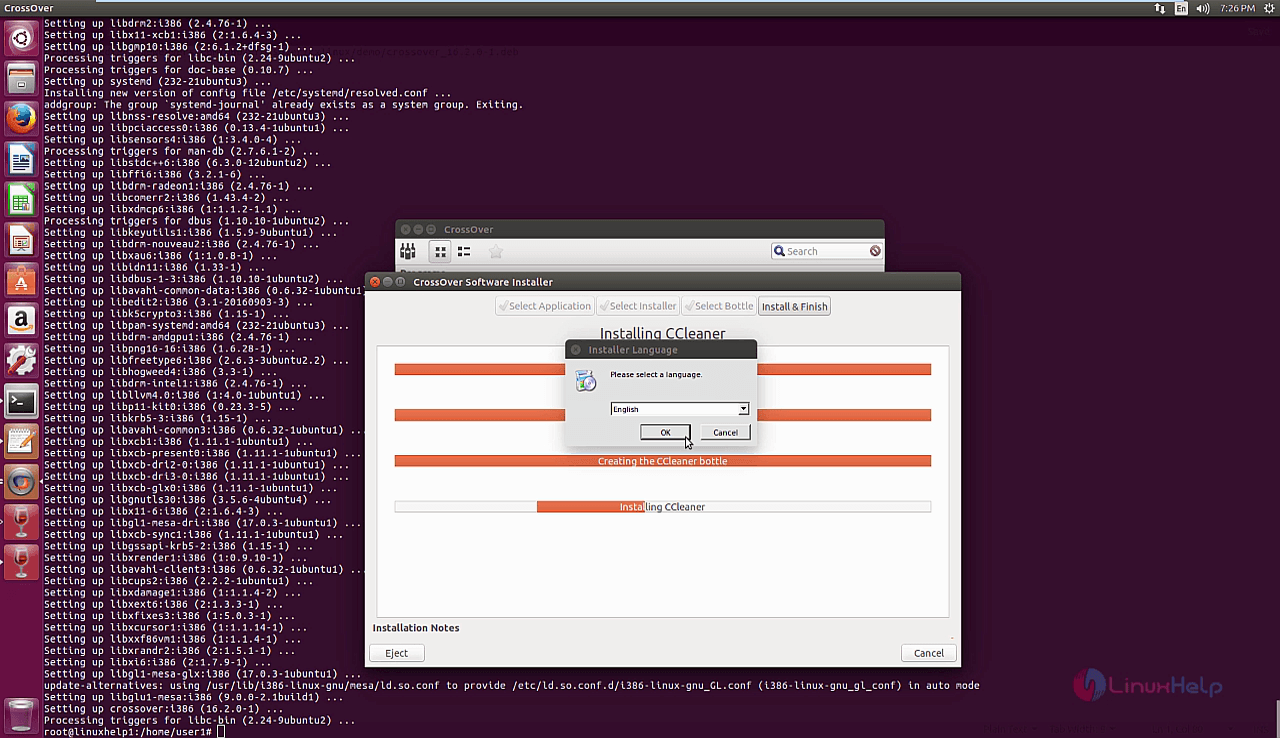
Task: Open Ubuntu Software Center in the dock
Action: tap(22, 281)
